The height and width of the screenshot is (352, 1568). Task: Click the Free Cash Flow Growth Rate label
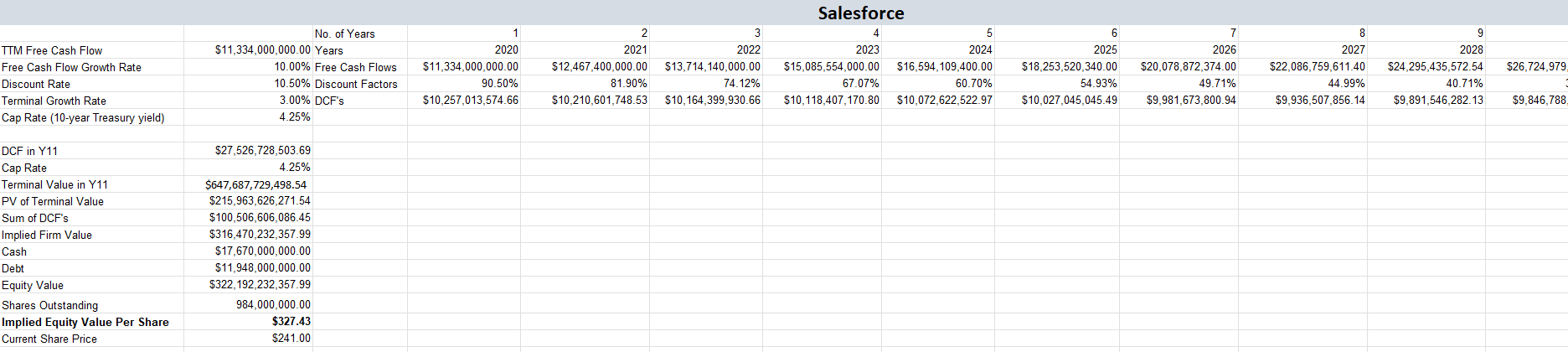pos(71,67)
